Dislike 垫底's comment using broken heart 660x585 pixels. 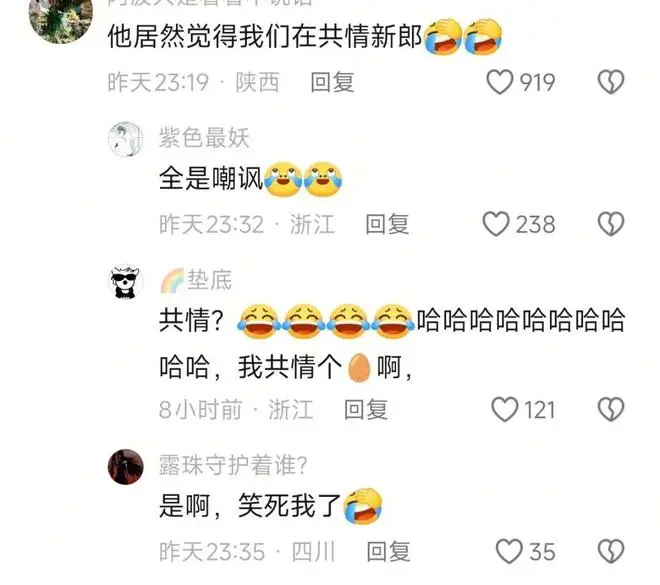(611, 409)
